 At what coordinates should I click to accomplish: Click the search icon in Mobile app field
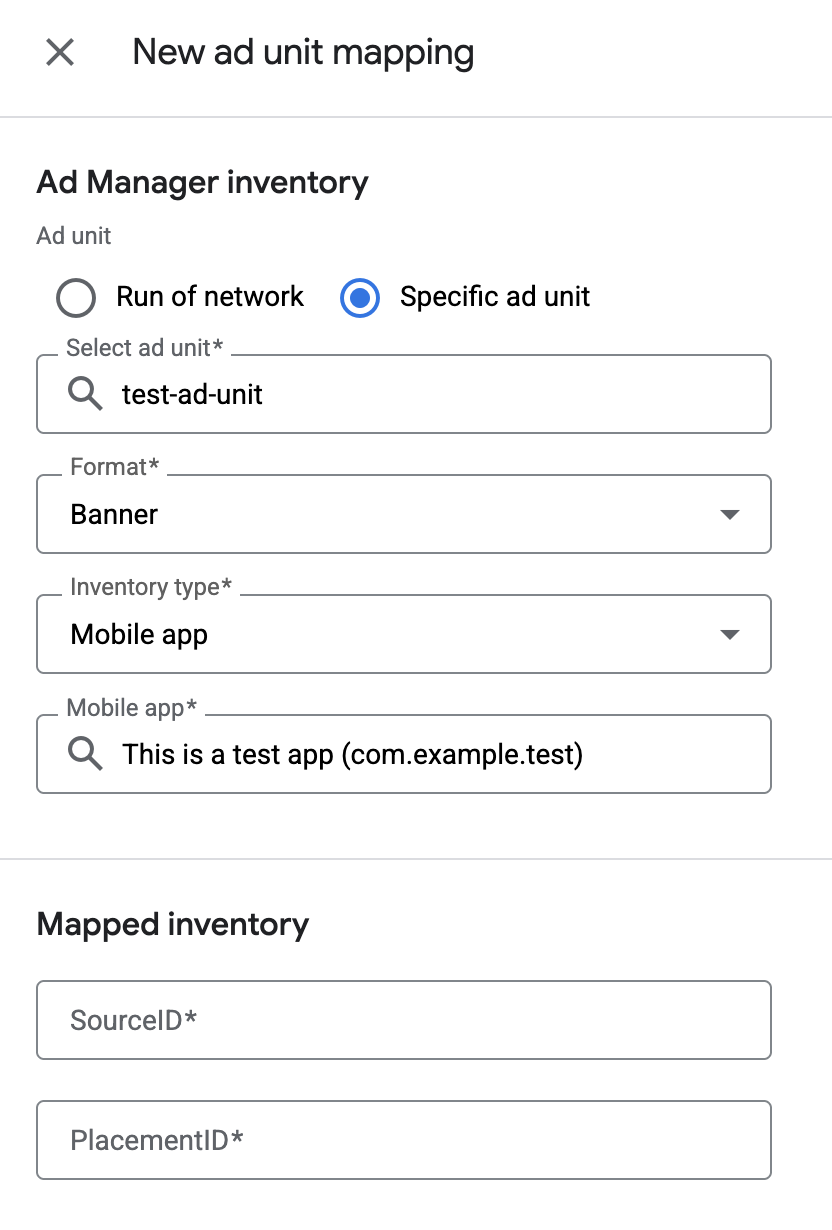pyautogui.click(x=85, y=754)
